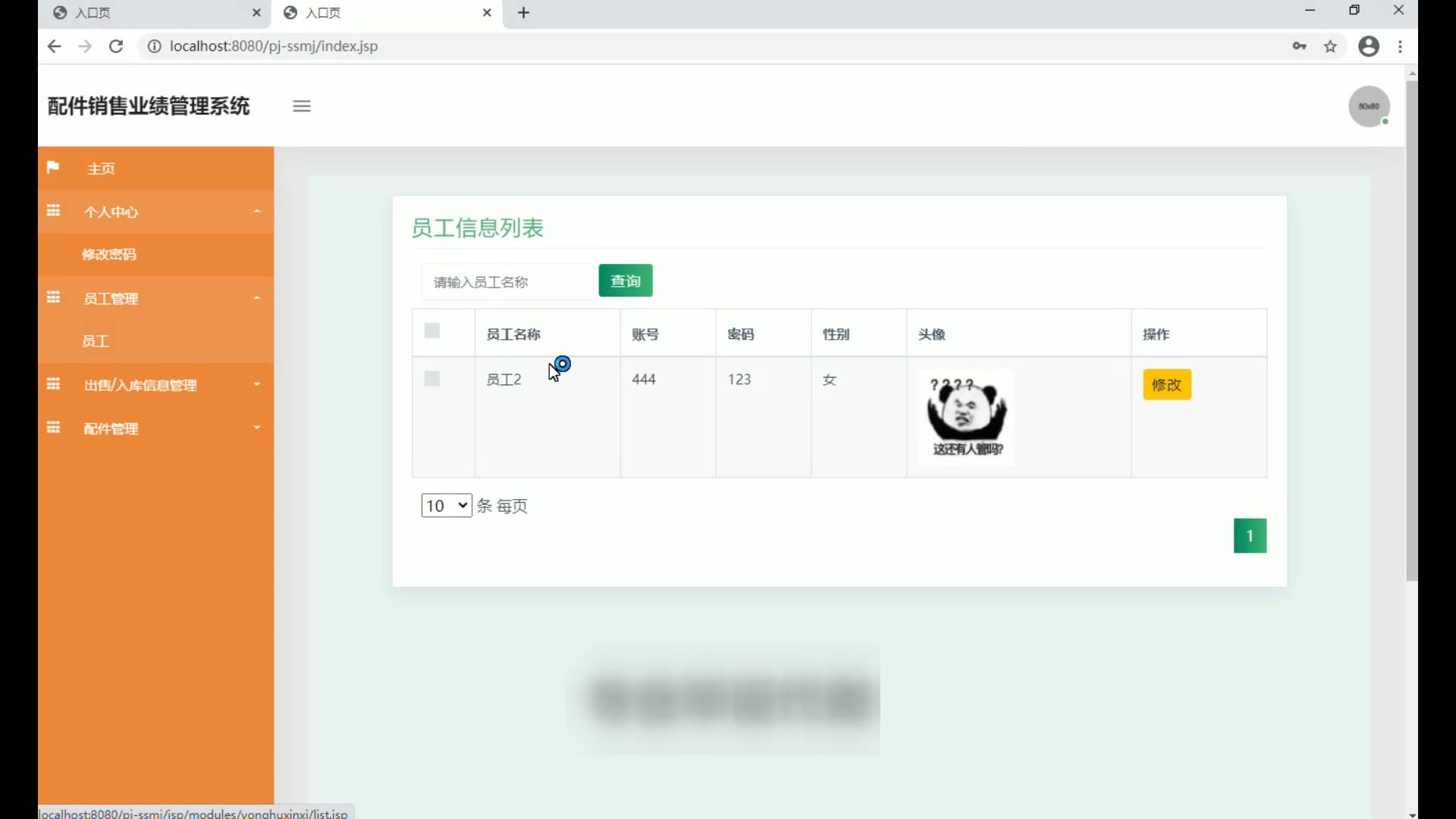Open Chrome profile account icon
This screenshot has height=819, width=1456.
(x=1368, y=46)
